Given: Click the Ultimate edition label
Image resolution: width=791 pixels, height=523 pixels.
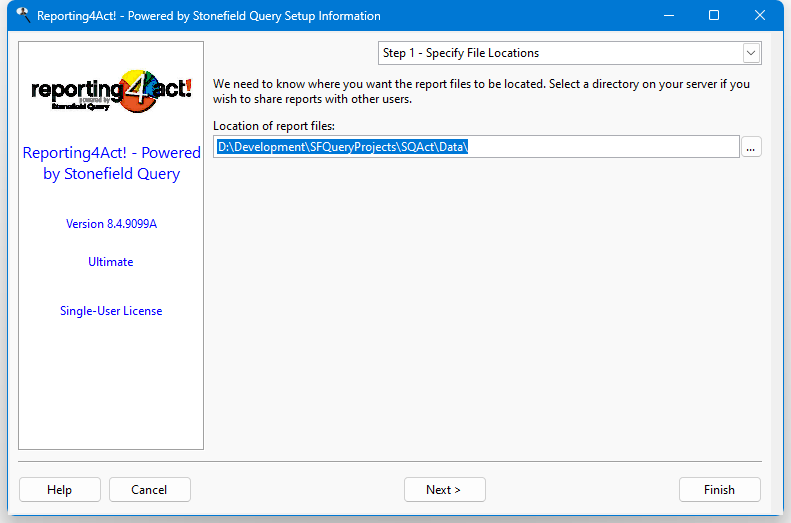Looking at the screenshot, I should pyautogui.click(x=111, y=262).
